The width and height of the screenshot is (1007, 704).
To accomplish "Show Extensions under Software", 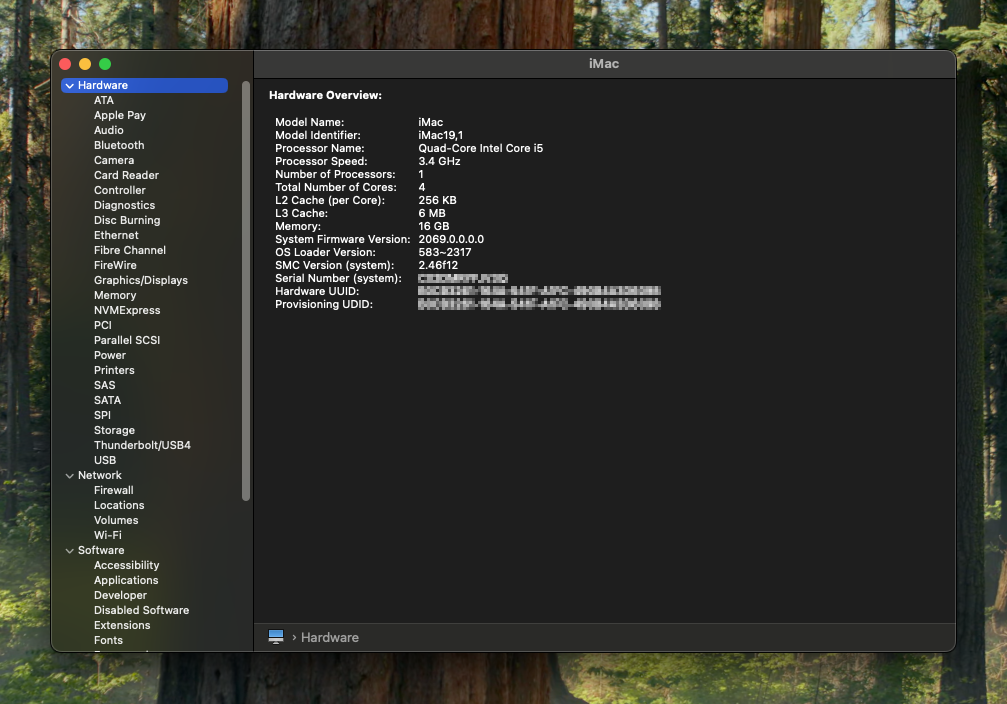I will tap(122, 625).
